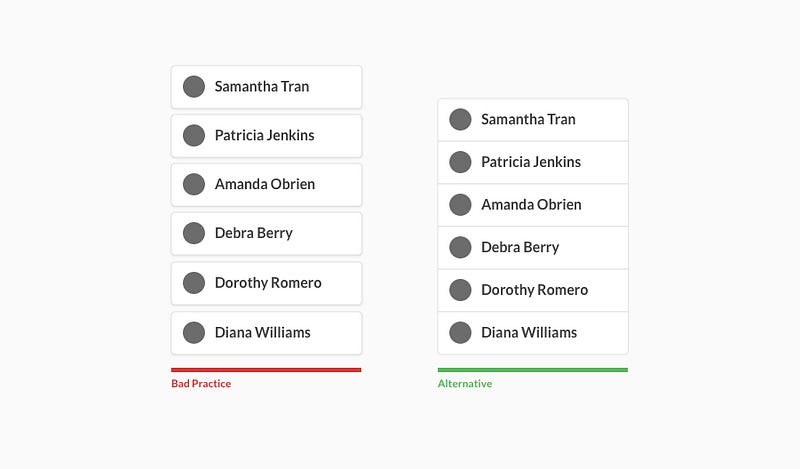Click Diana Williams' avatar in Alternative list
This screenshot has width=800, height=469.
[460, 332]
